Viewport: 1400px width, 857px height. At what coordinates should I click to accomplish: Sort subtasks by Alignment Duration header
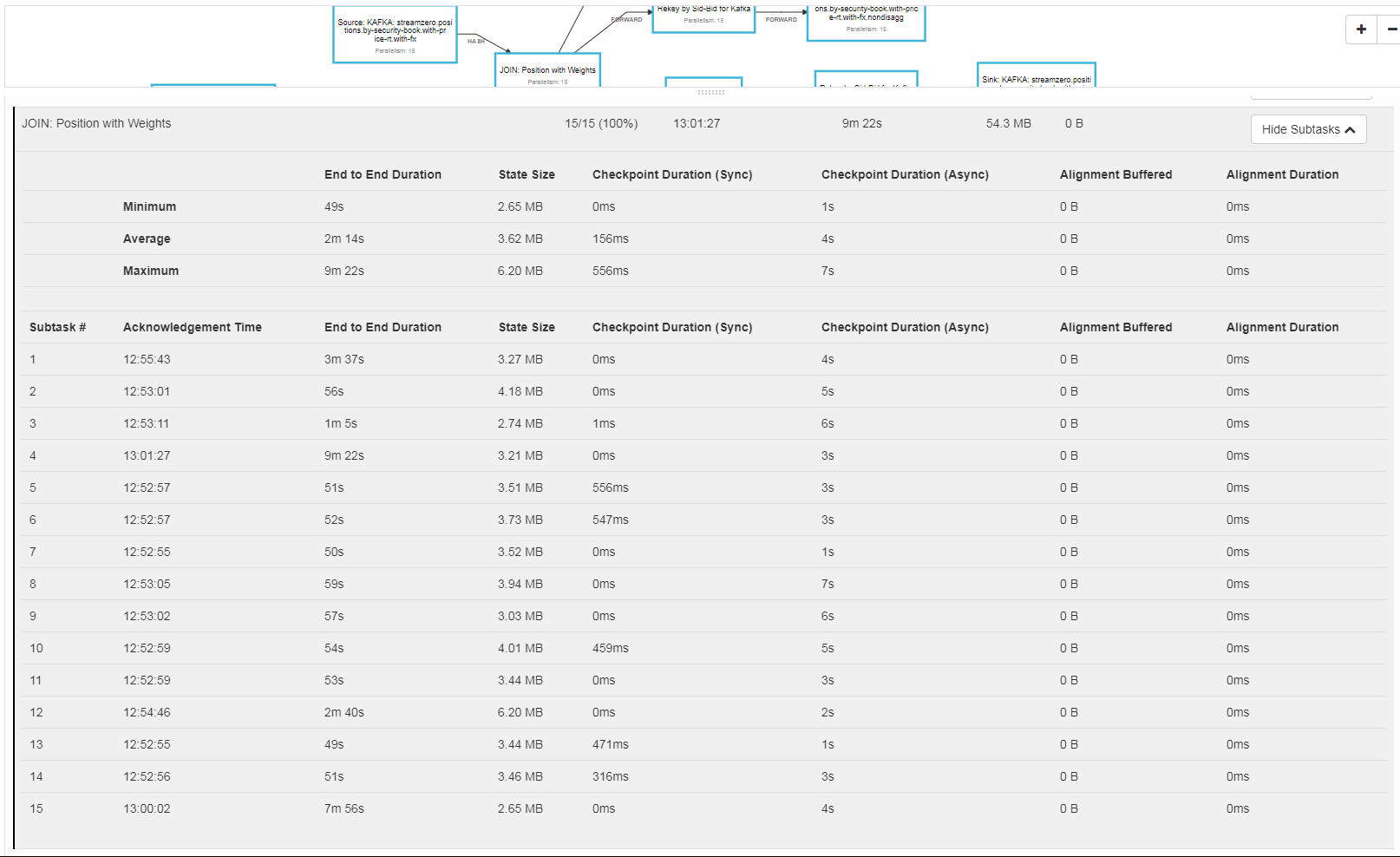(x=1281, y=327)
